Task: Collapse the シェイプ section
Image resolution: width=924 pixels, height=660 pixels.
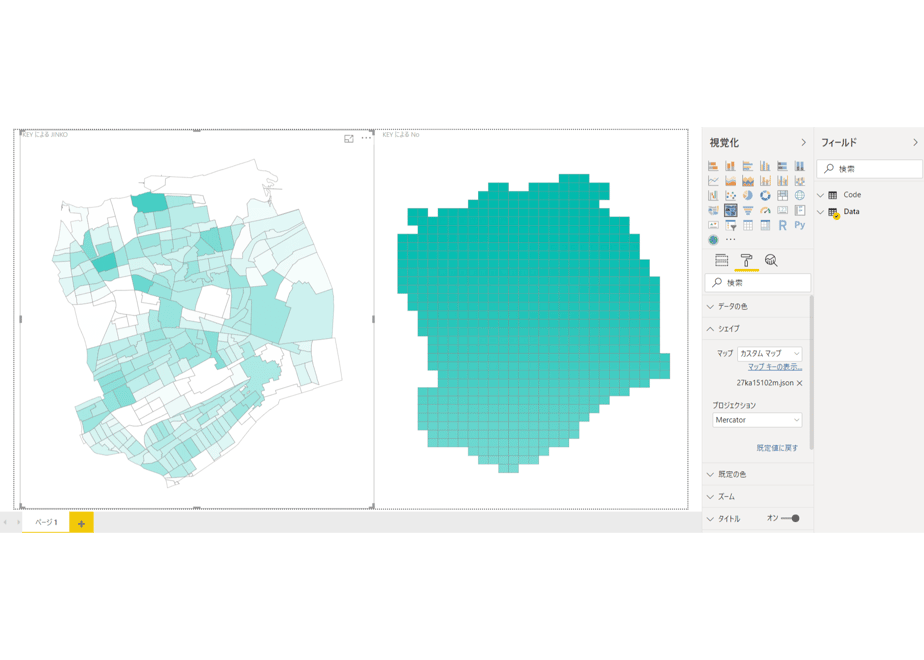Action: [757, 329]
